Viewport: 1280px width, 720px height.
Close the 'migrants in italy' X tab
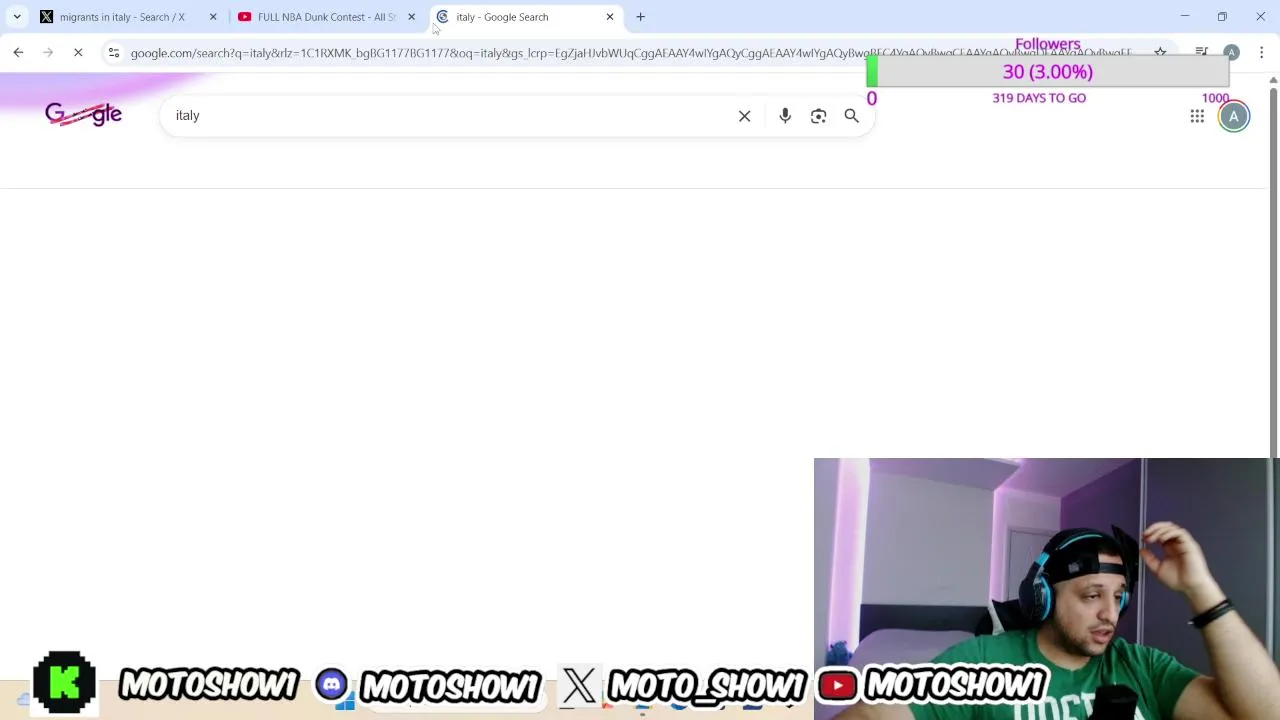[213, 17]
